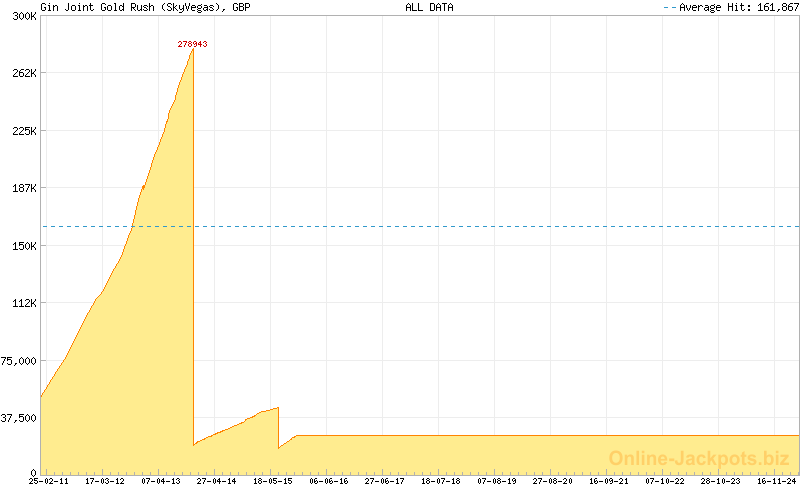The image size is (800, 490).
Task: Click the 0 y-axis label
Action: pyautogui.click(x=33, y=473)
